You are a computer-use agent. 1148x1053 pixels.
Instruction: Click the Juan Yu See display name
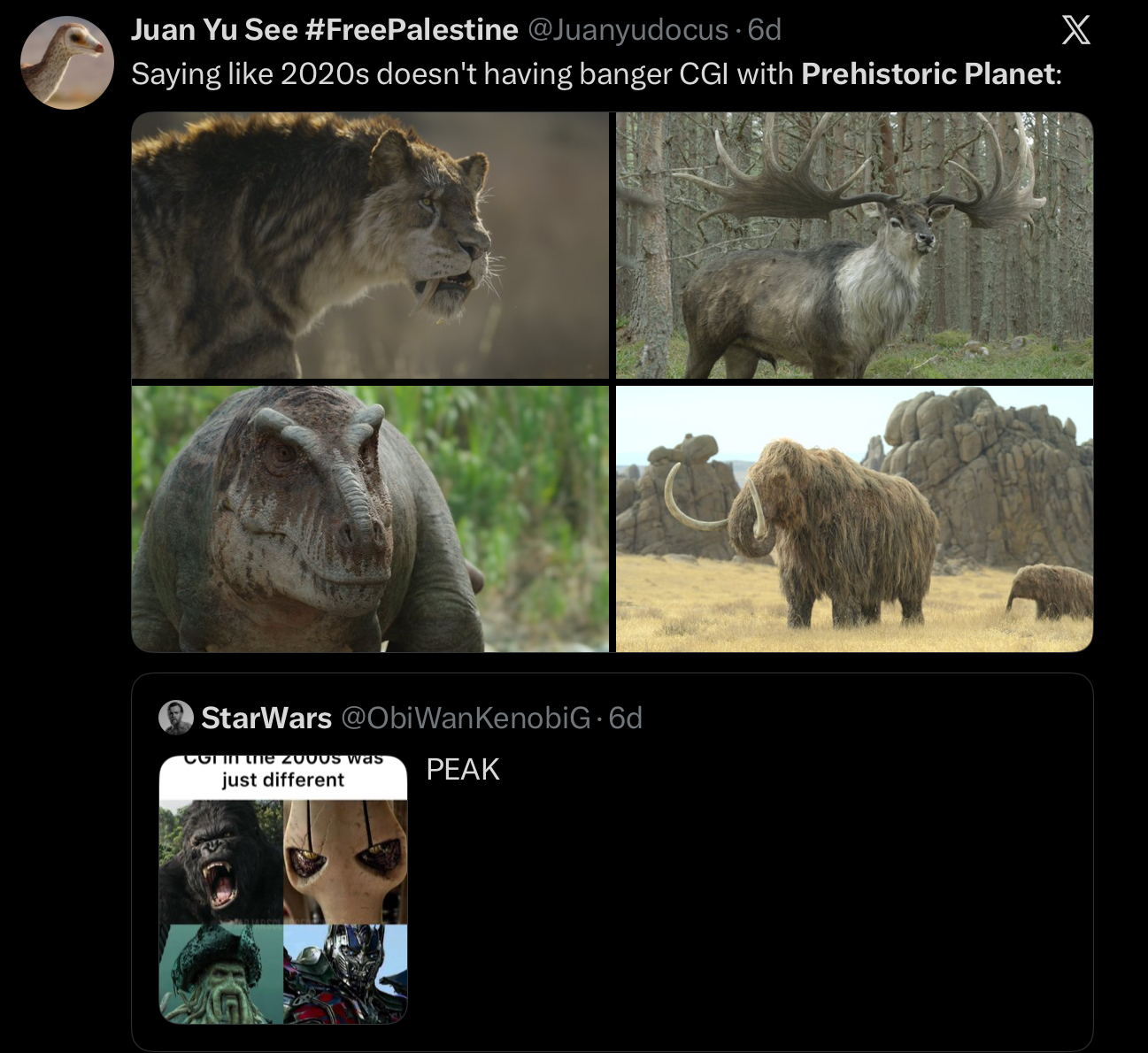pyautogui.click(x=324, y=30)
